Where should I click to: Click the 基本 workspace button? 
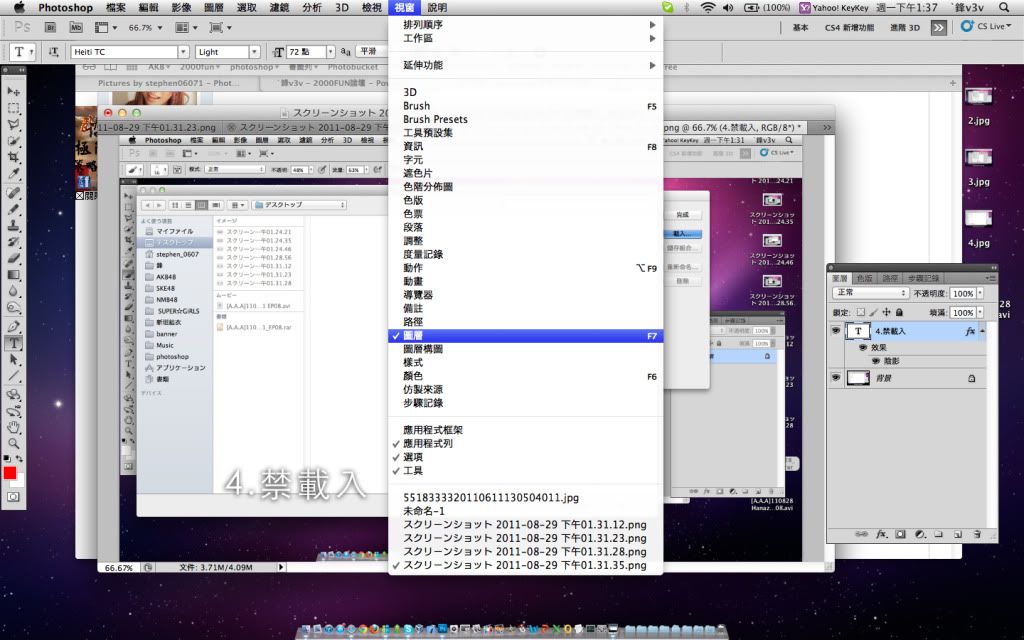pos(800,28)
